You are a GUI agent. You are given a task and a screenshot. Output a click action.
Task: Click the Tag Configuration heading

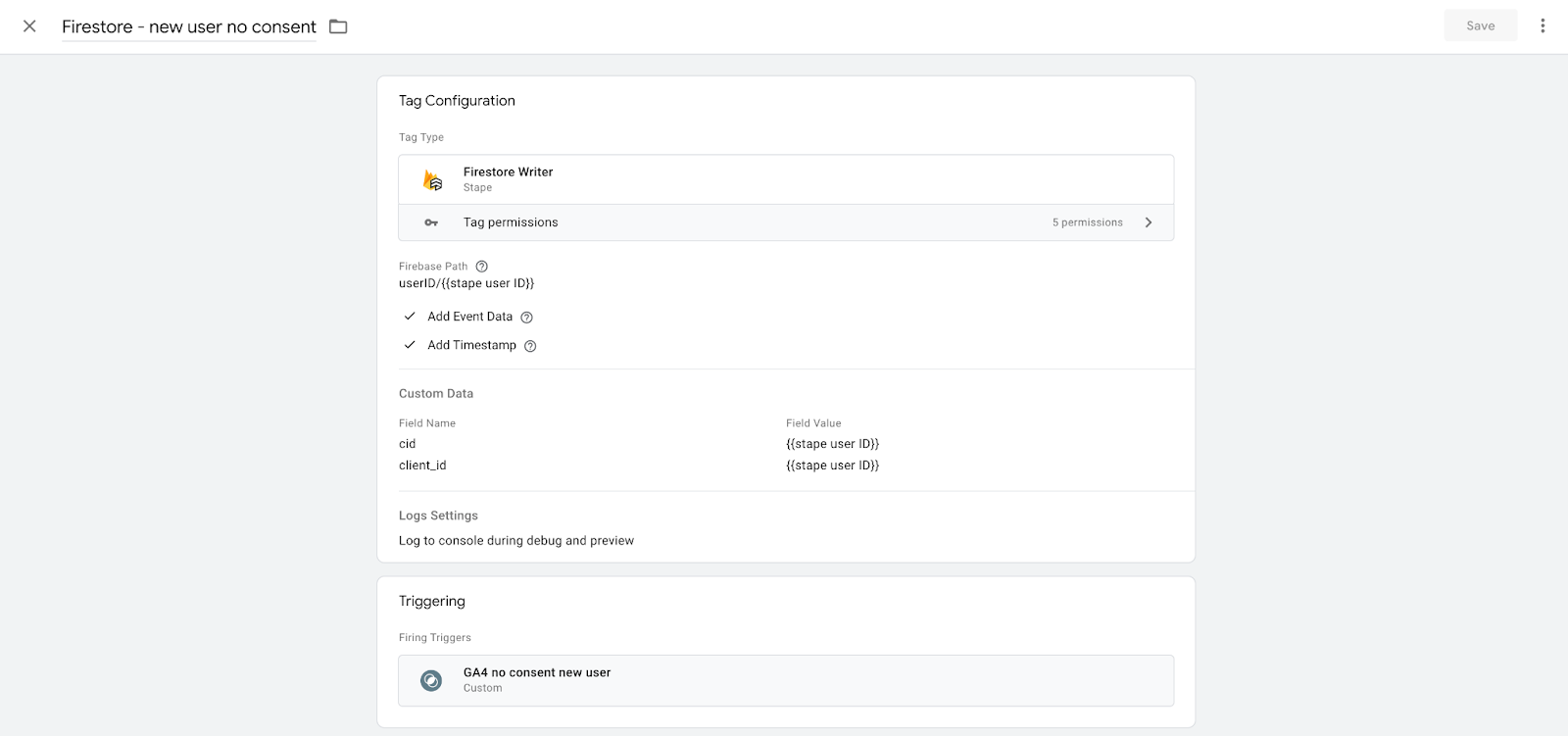point(457,100)
